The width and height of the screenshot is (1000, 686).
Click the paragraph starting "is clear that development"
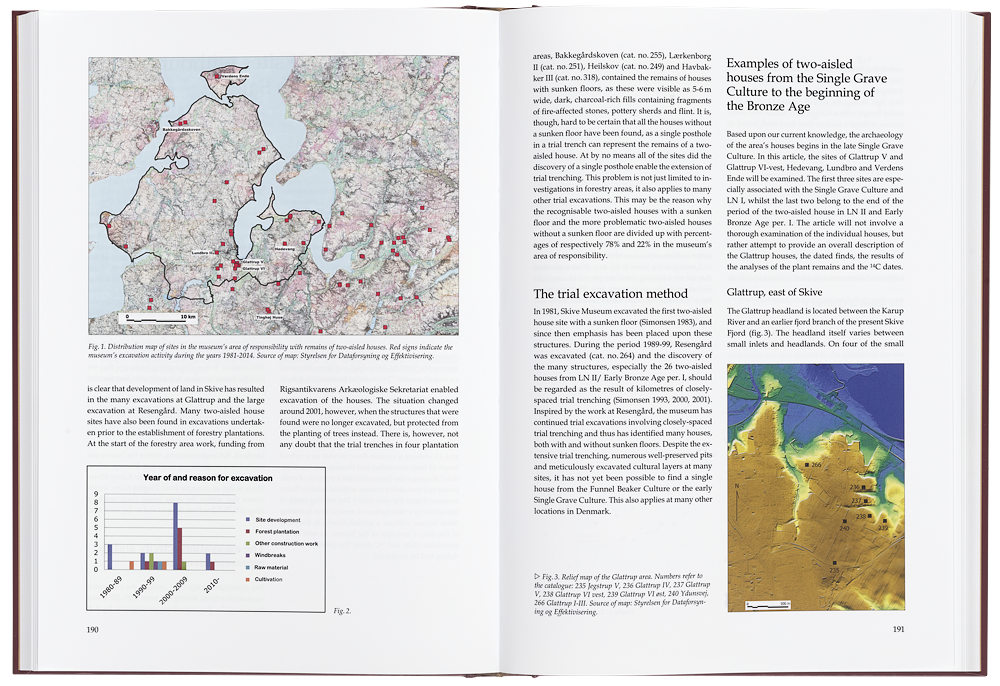click(x=176, y=417)
